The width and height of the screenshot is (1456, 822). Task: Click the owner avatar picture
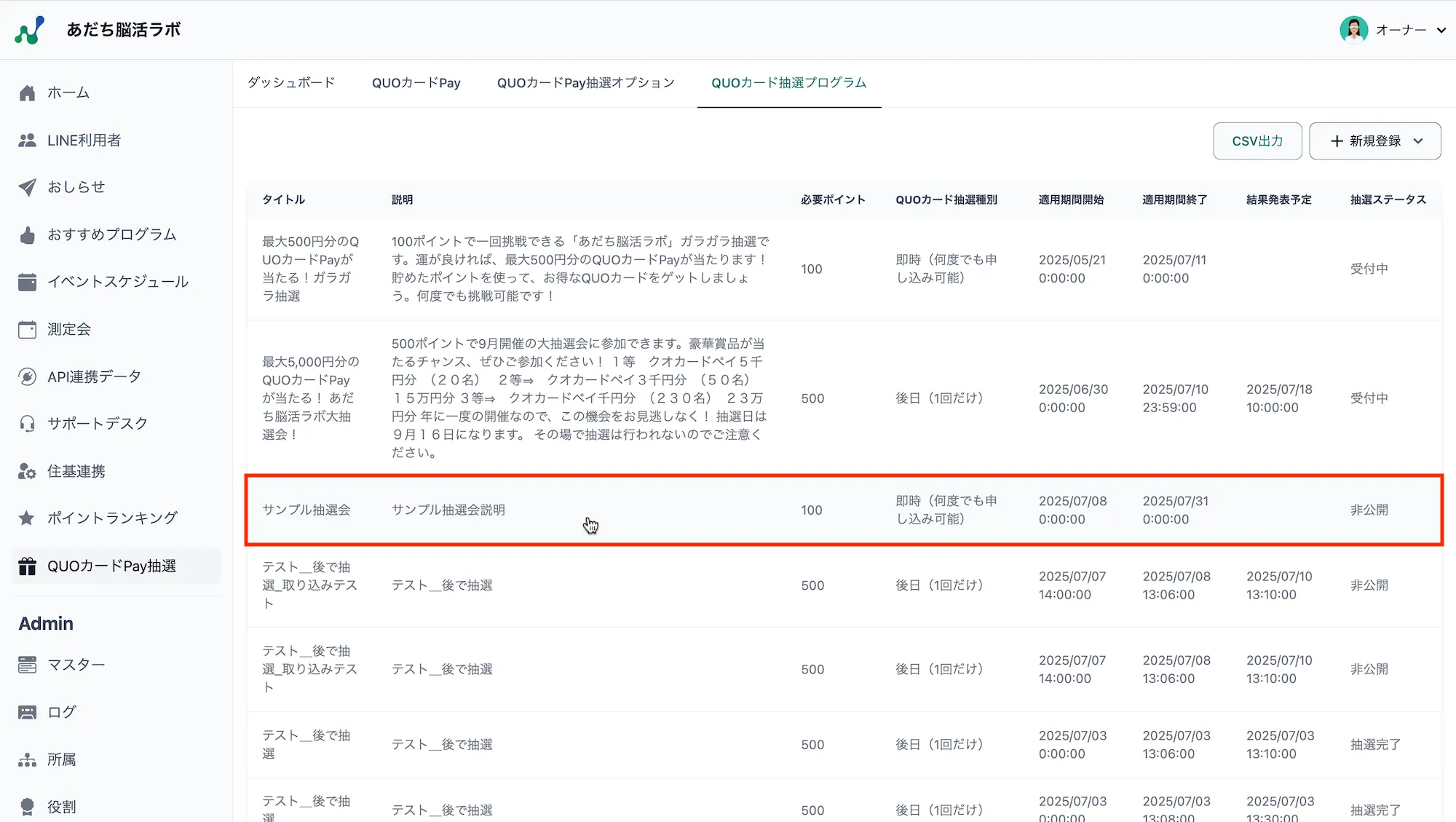pyautogui.click(x=1353, y=30)
